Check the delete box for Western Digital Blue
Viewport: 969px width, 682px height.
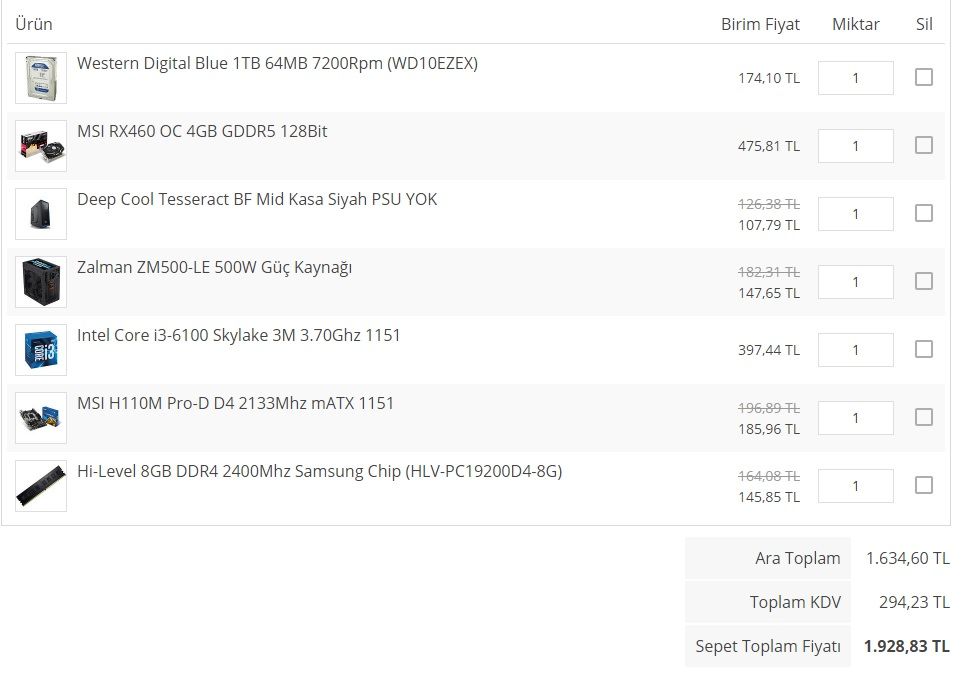tap(924, 77)
